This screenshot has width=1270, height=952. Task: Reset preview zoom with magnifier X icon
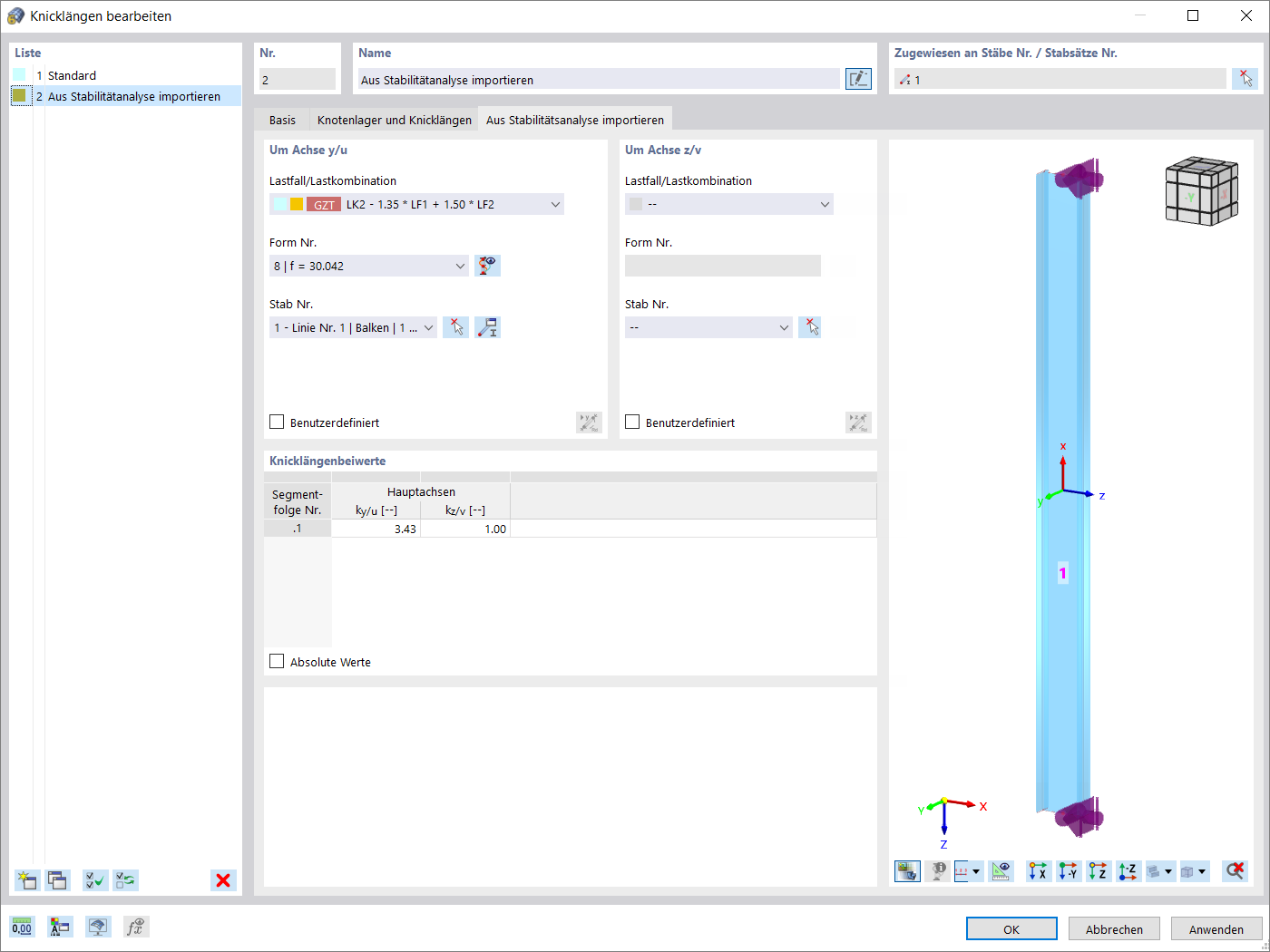coord(1235,871)
